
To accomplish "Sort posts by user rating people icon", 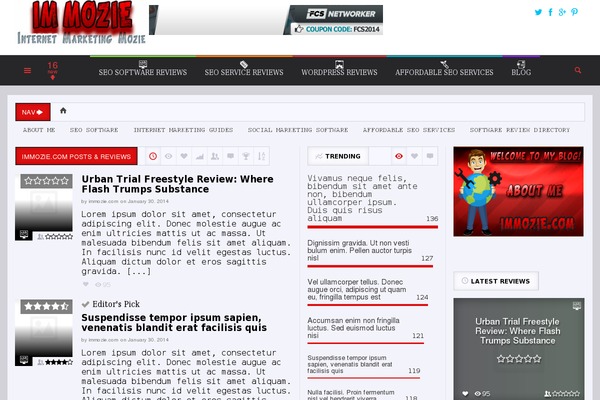I will pos(215,156).
